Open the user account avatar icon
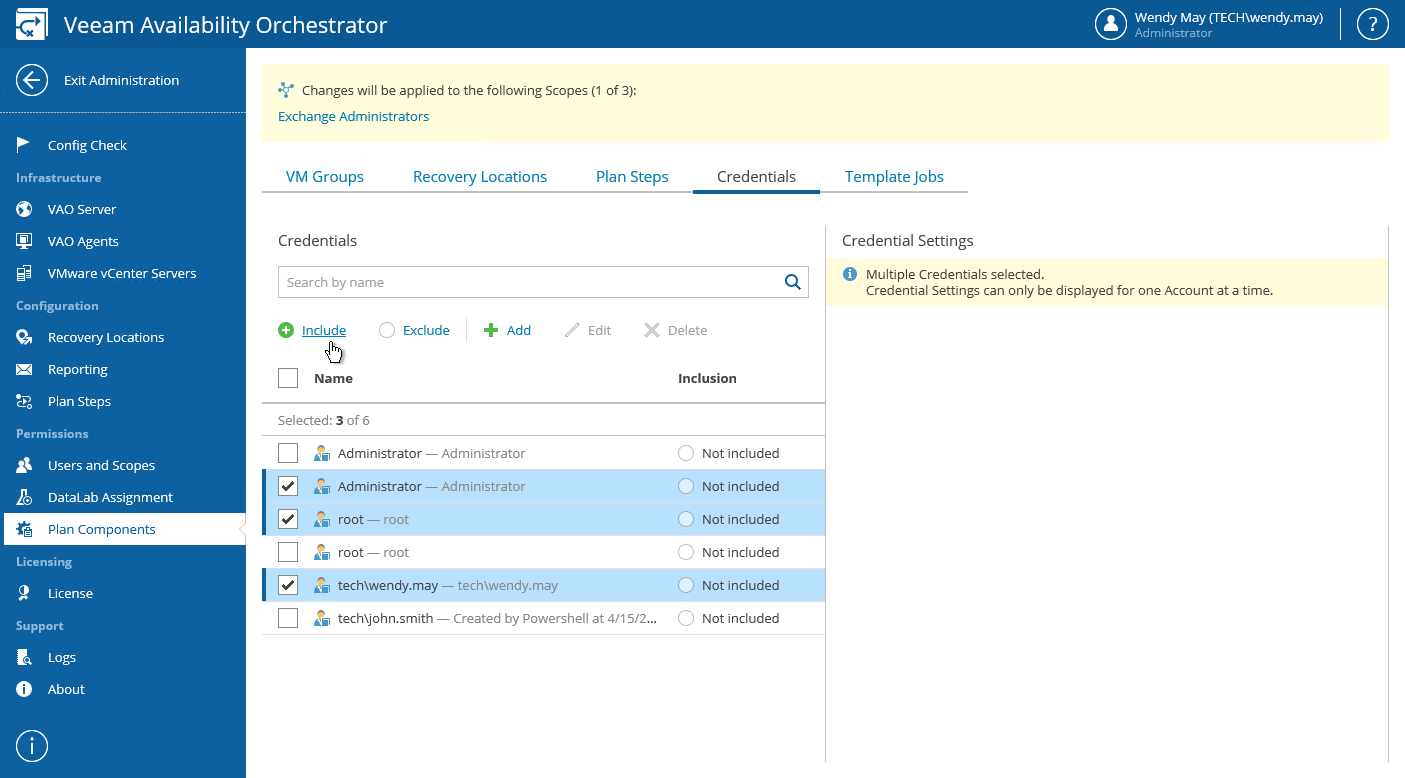Viewport: 1405px width, 778px height. [x=1111, y=24]
